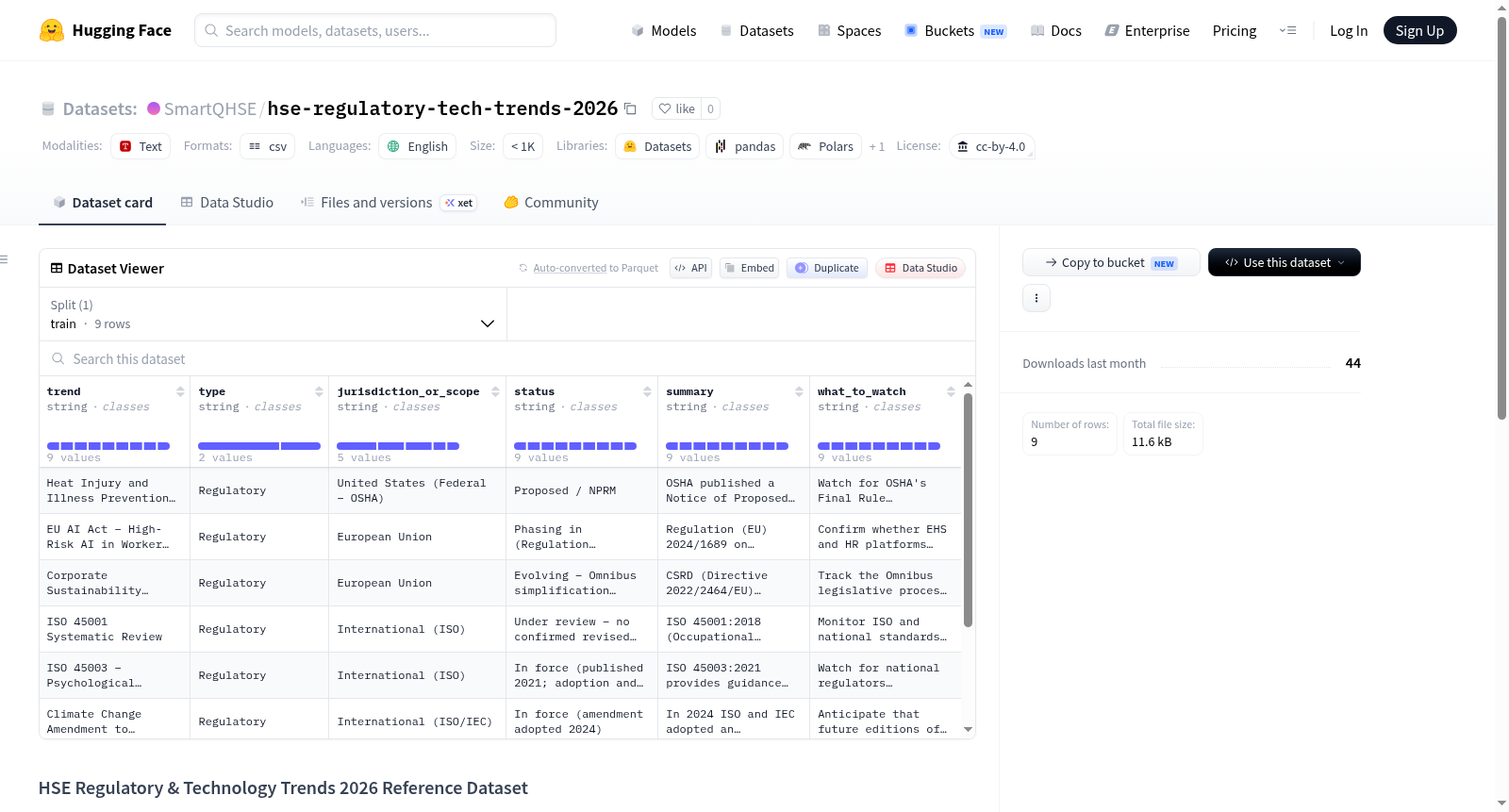Image resolution: width=1509 pixels, height=812 pixels.
Task: Select the Datasets library tag
Action: pyautogui.click(x=657, y=146)
